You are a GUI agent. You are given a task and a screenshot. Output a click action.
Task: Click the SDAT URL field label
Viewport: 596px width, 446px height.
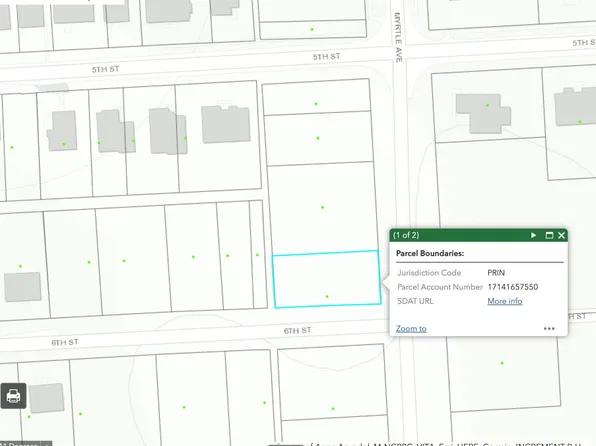tap(415, 301)
